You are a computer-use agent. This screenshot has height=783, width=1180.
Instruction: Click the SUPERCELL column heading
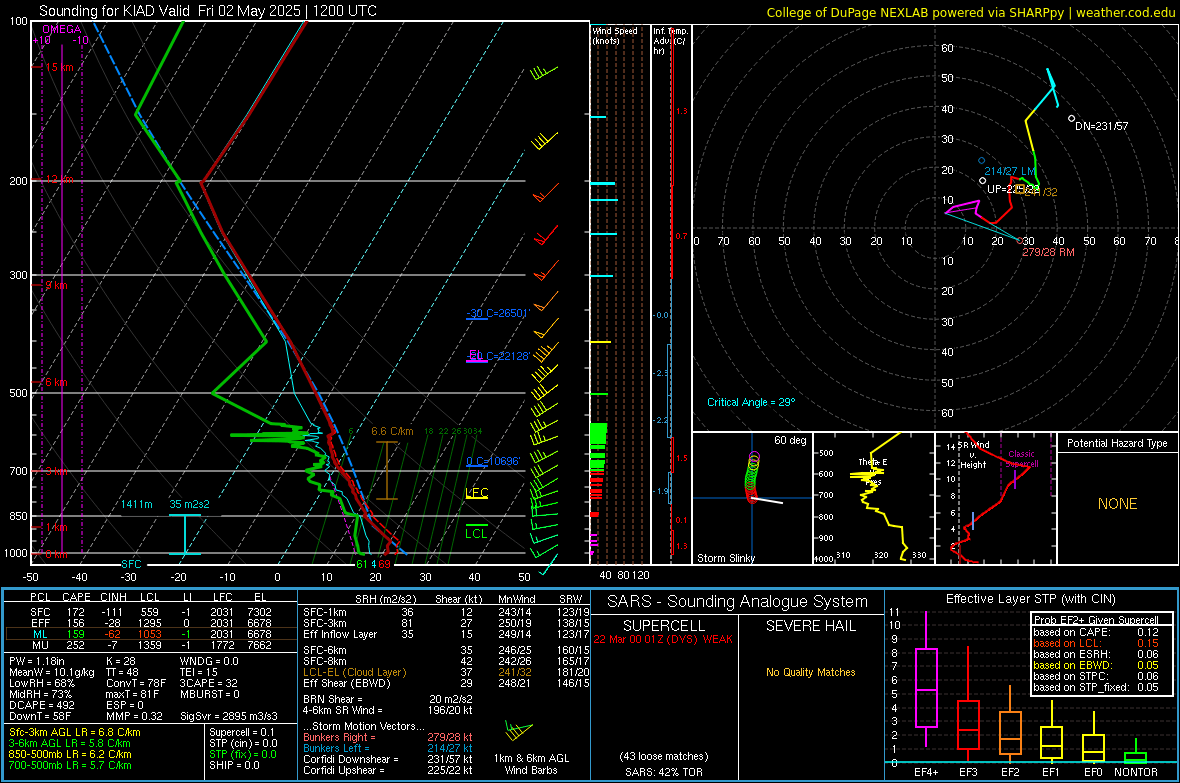point(664,626)
